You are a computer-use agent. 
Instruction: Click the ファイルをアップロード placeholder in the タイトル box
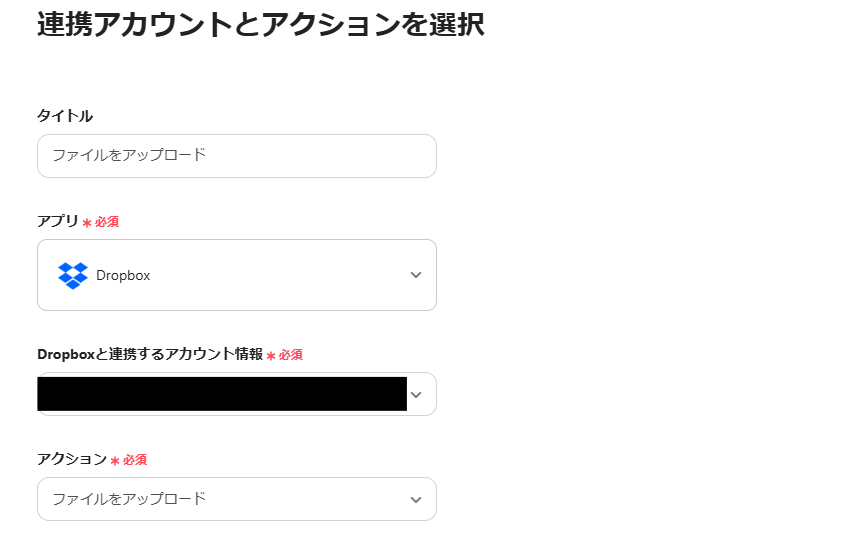(129, 156)
